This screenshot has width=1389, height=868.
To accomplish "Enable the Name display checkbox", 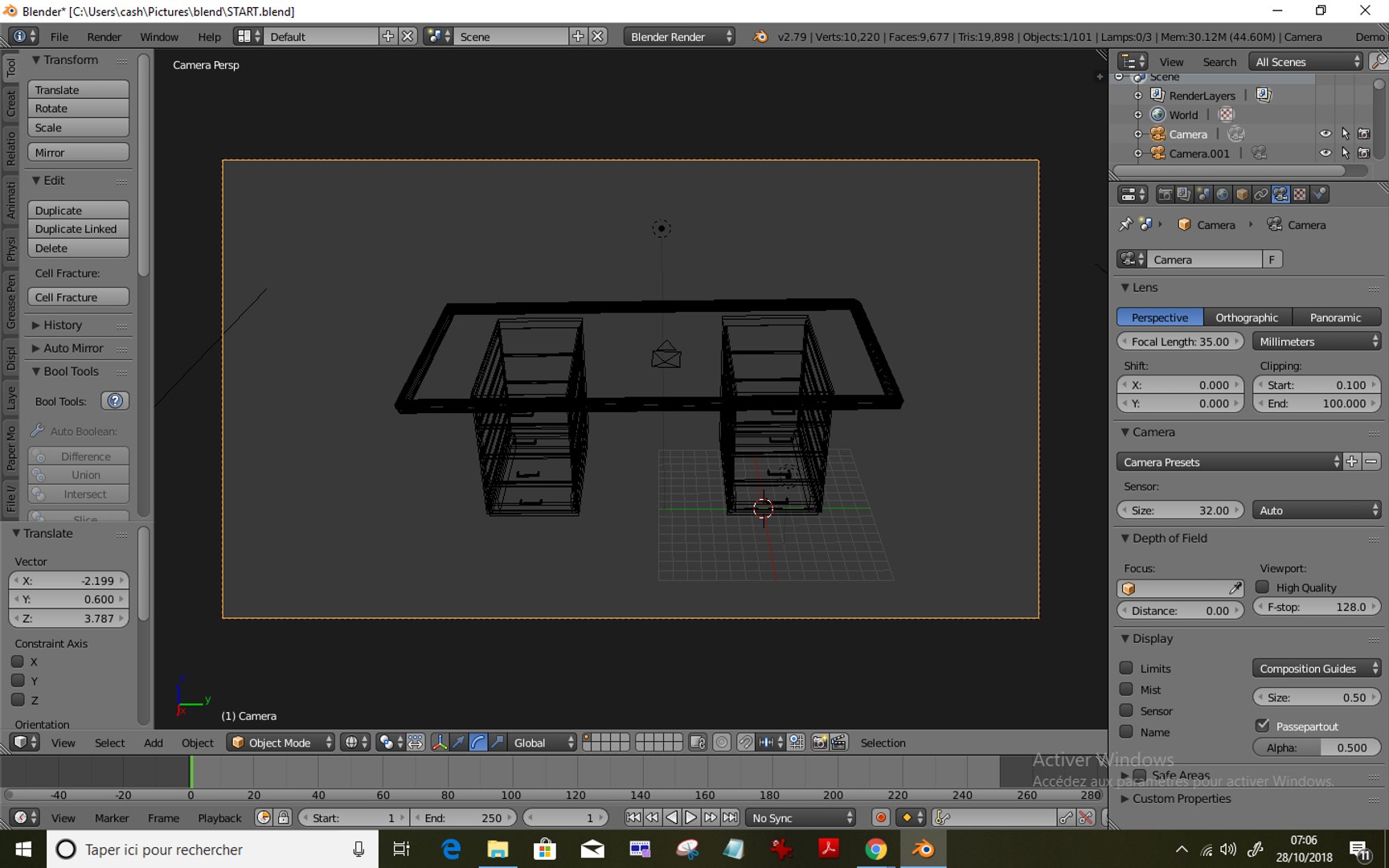I will coord(1127,731).
